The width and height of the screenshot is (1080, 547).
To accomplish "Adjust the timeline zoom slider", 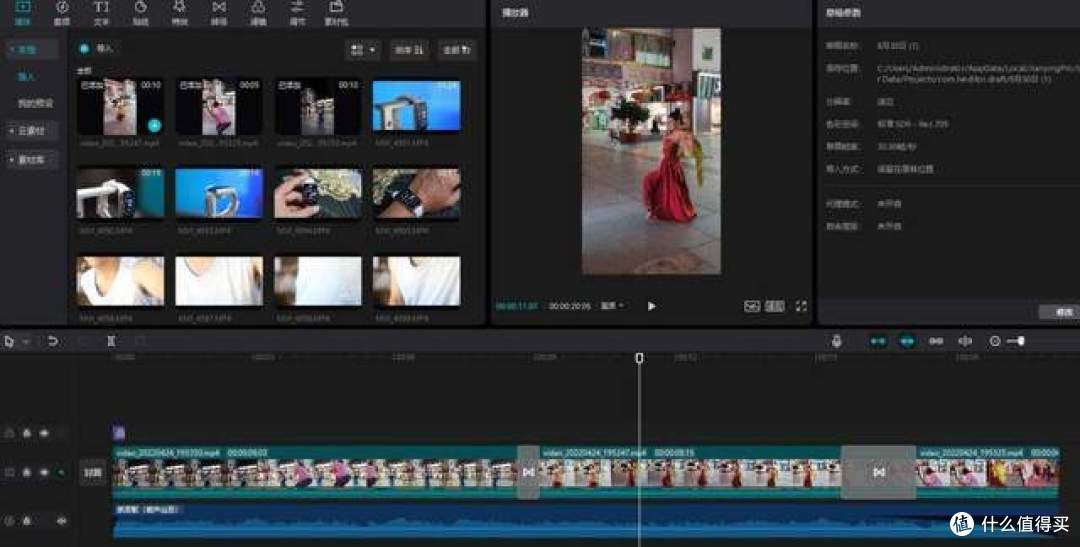I will tap(1017, 341).
